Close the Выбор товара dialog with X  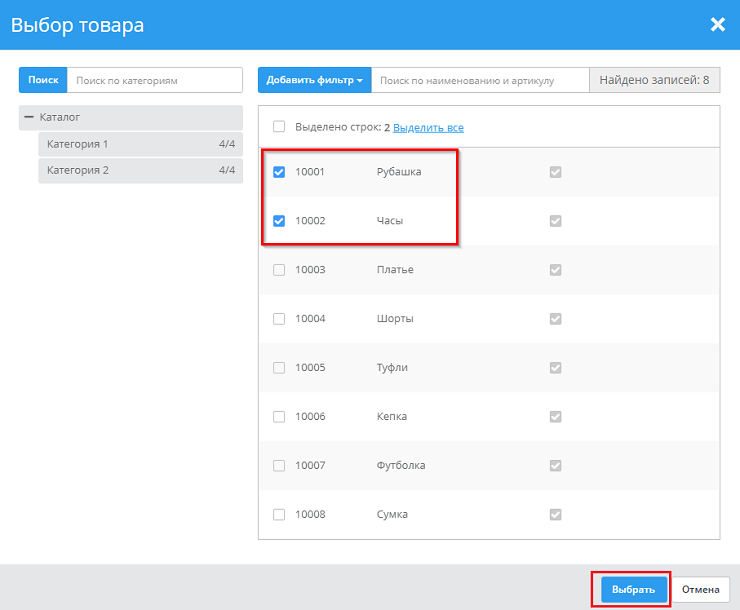pyautogui.click(x=717, y=25)
